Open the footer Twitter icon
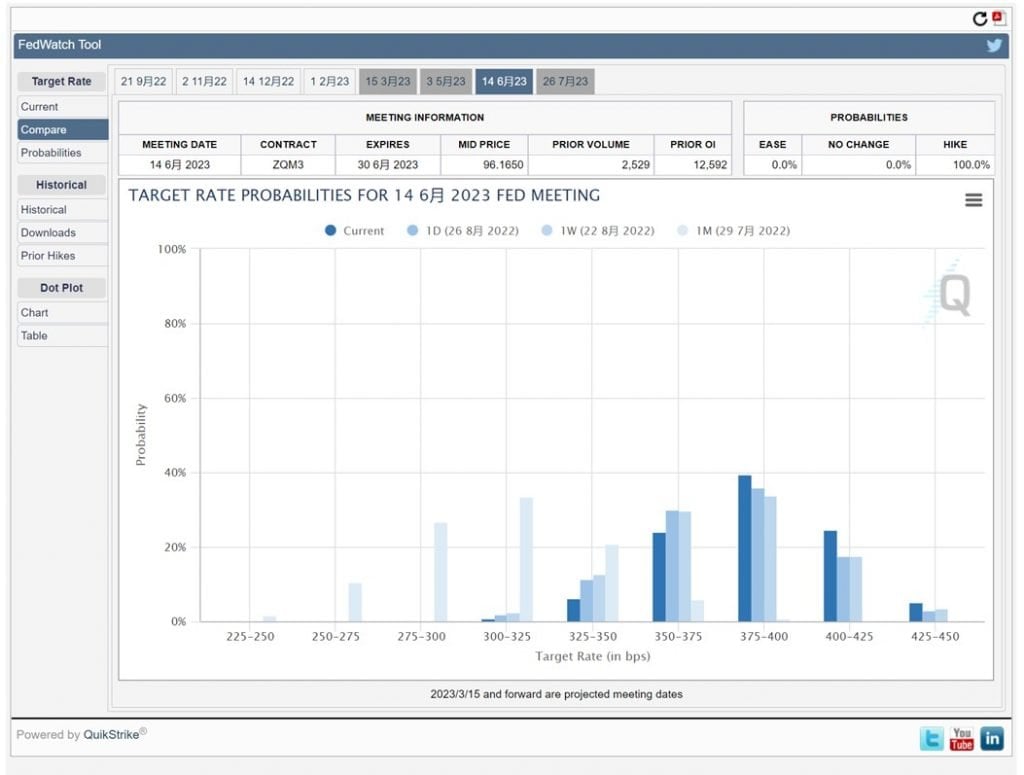 932,738
